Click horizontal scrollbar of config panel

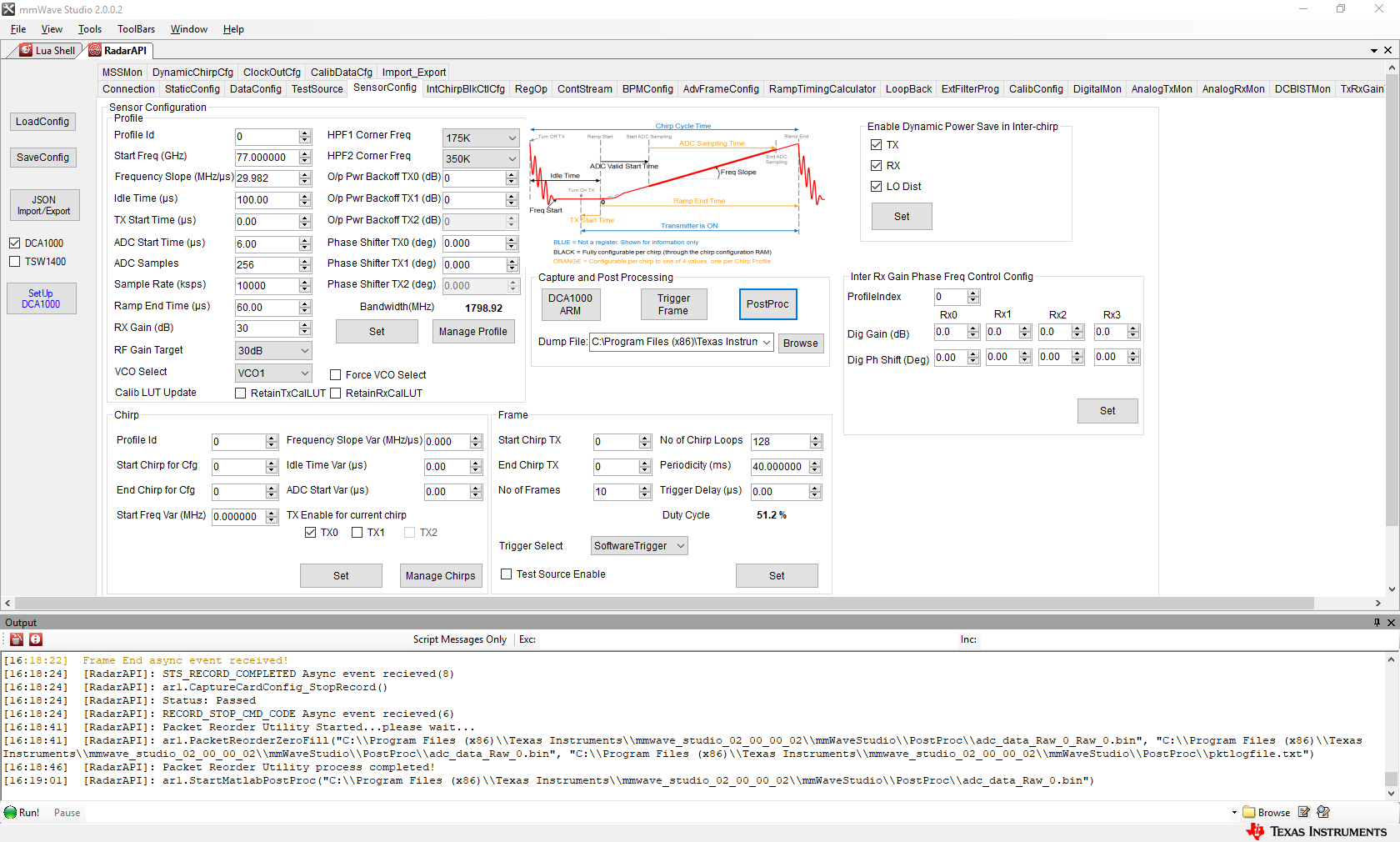point(664,603)
